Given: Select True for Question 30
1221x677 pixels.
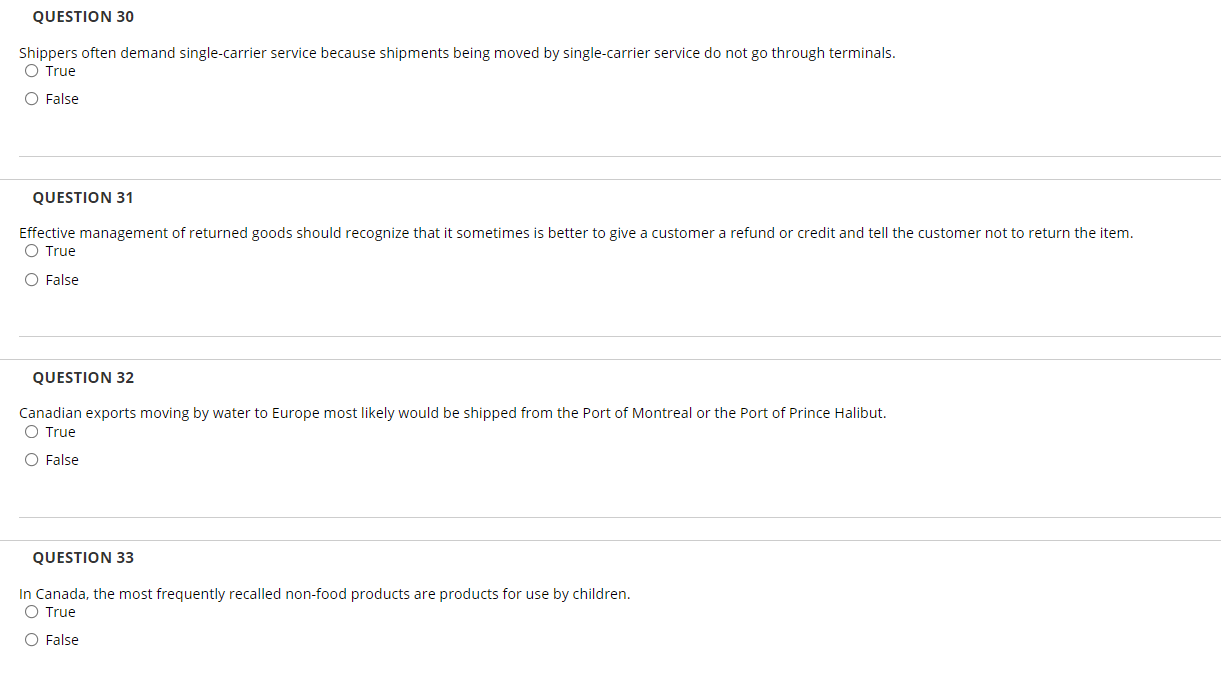Looking at the screenshot, I should pyautogui.click(x=31, y=70).
